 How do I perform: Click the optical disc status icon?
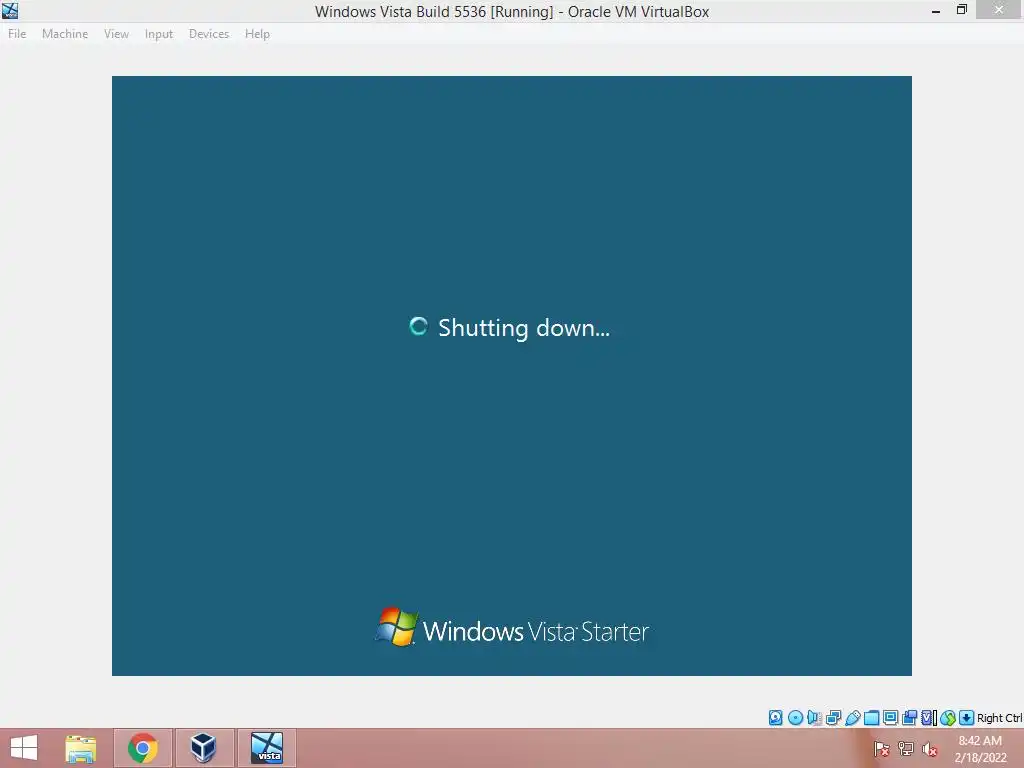(795, 718)
